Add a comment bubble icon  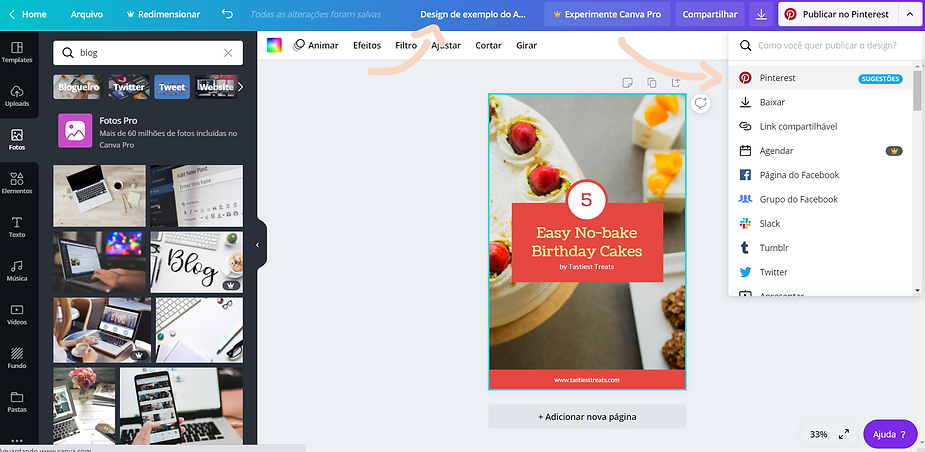[x=700, y=103]
